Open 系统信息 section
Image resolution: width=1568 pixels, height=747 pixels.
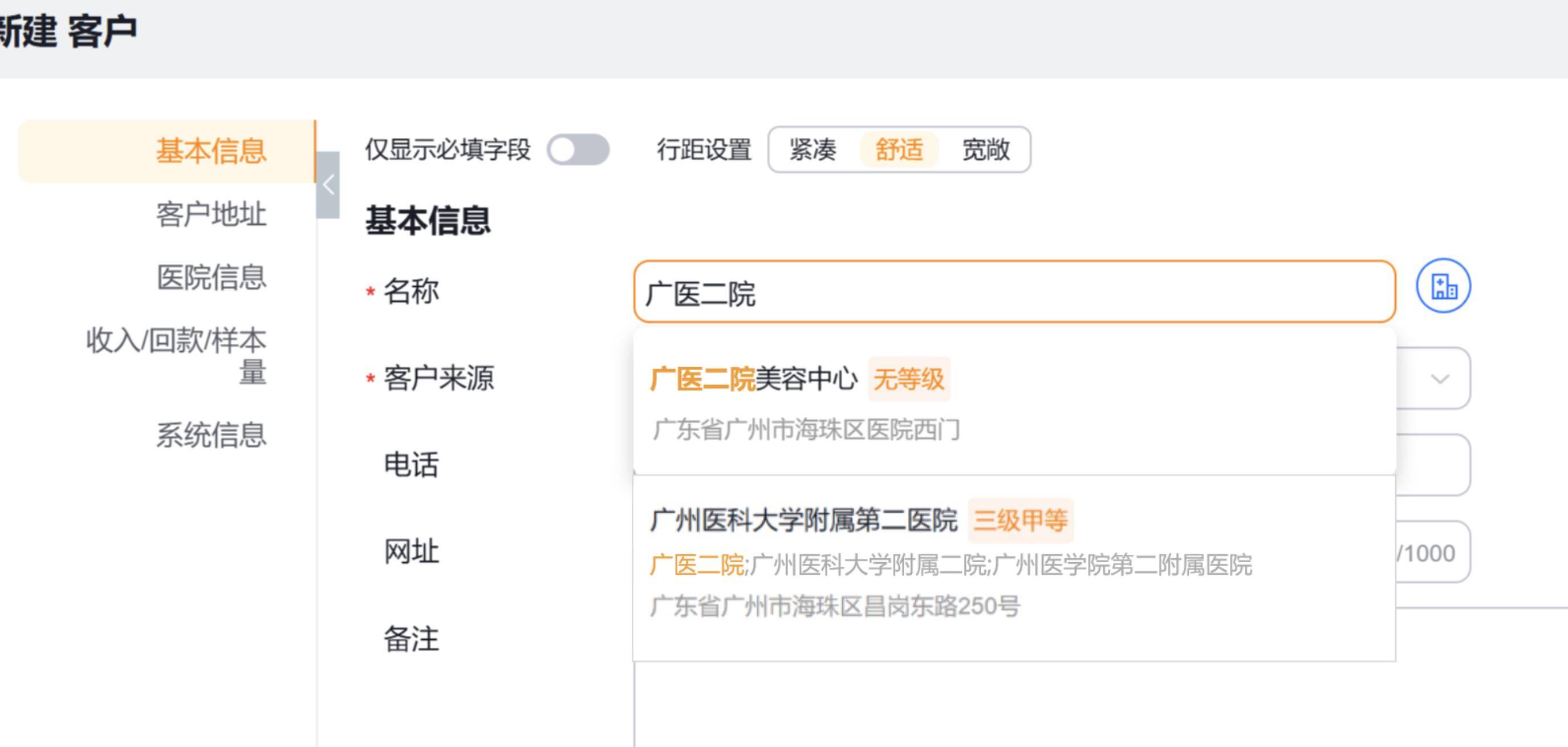coord(210,435)
